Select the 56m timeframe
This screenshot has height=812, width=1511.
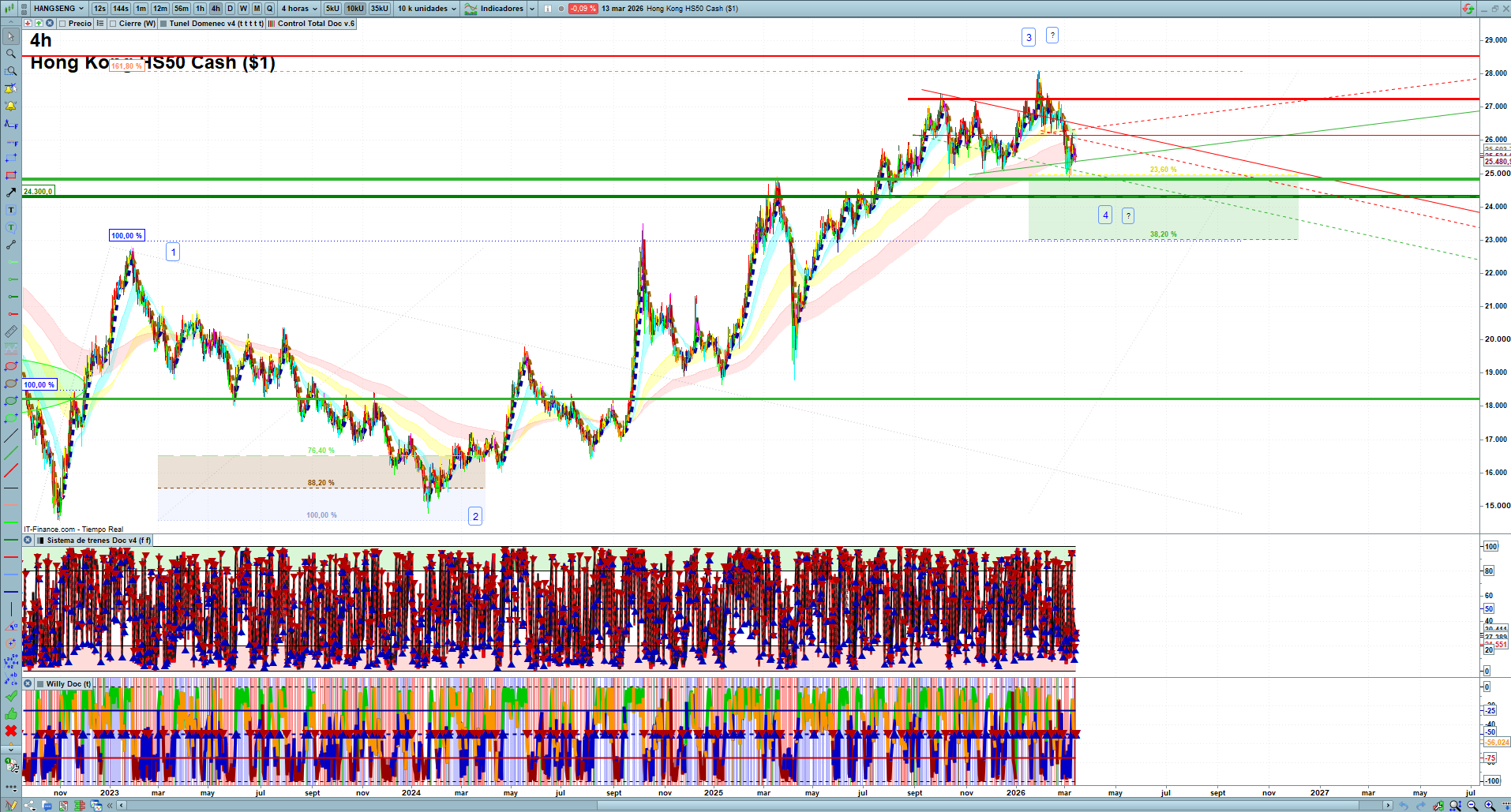[182, 9]
